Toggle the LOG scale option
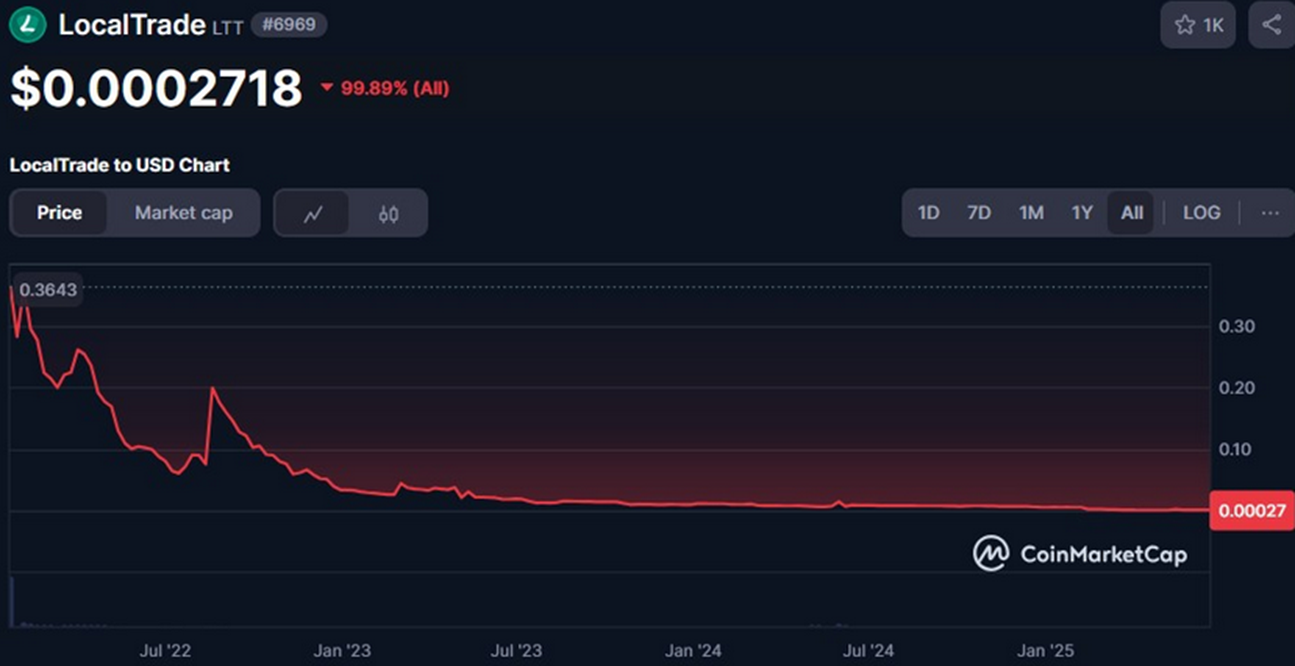The width and height of the screenshot is (1295, 666). 1201,213
